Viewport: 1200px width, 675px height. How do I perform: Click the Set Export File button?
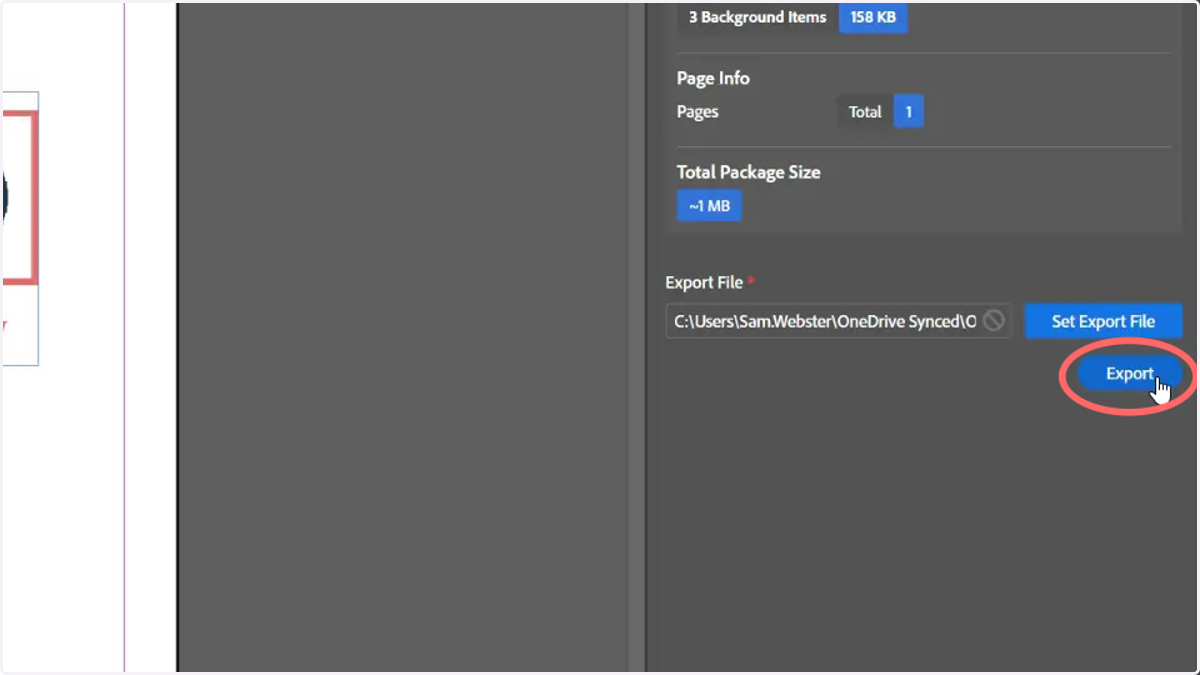click(x=1103, y=322)
